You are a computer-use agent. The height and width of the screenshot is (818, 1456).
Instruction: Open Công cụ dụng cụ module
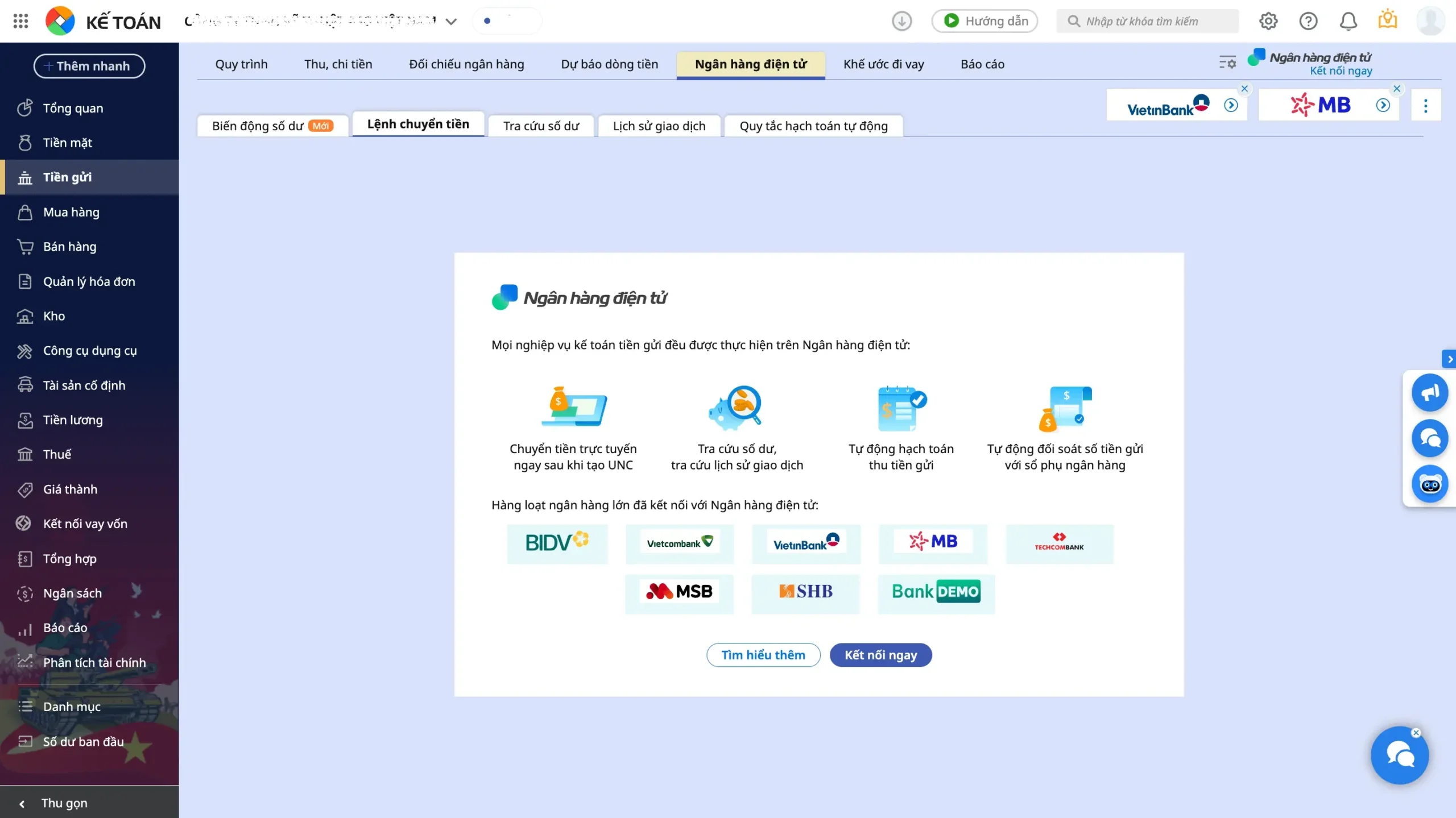point(89,351)
